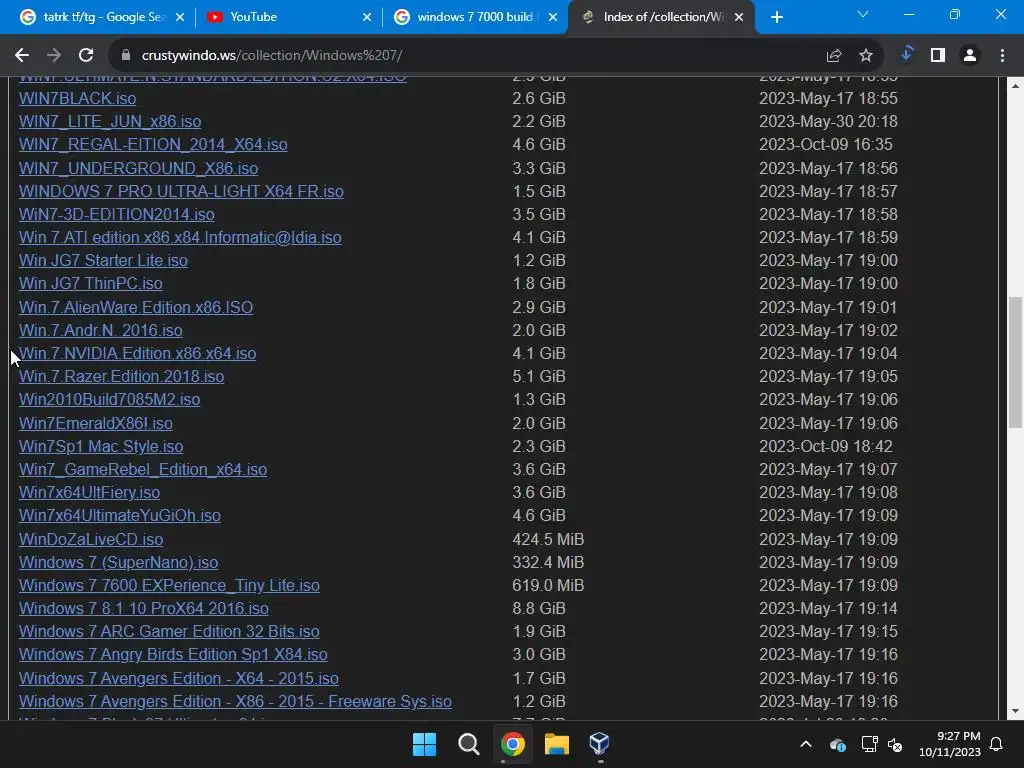Screen dimensions: 1024x768
Task: Bookmark this page with star icon
Action: [x=866, y=56]
